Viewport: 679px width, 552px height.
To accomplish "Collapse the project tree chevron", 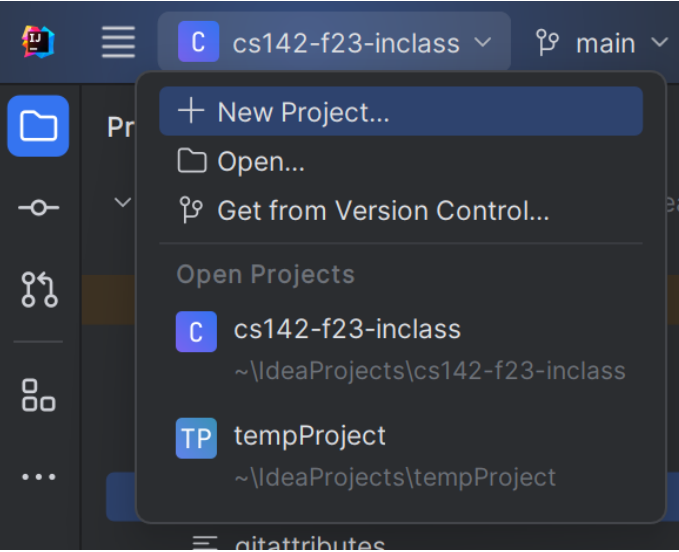I will click(123, 202).
